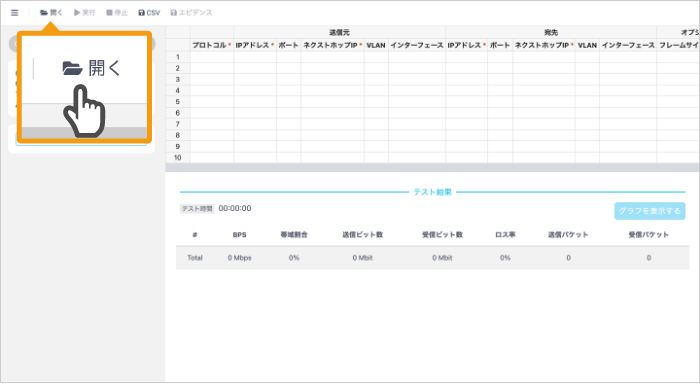Select row number 2
The image size is (700, 384).
(178, 68)
